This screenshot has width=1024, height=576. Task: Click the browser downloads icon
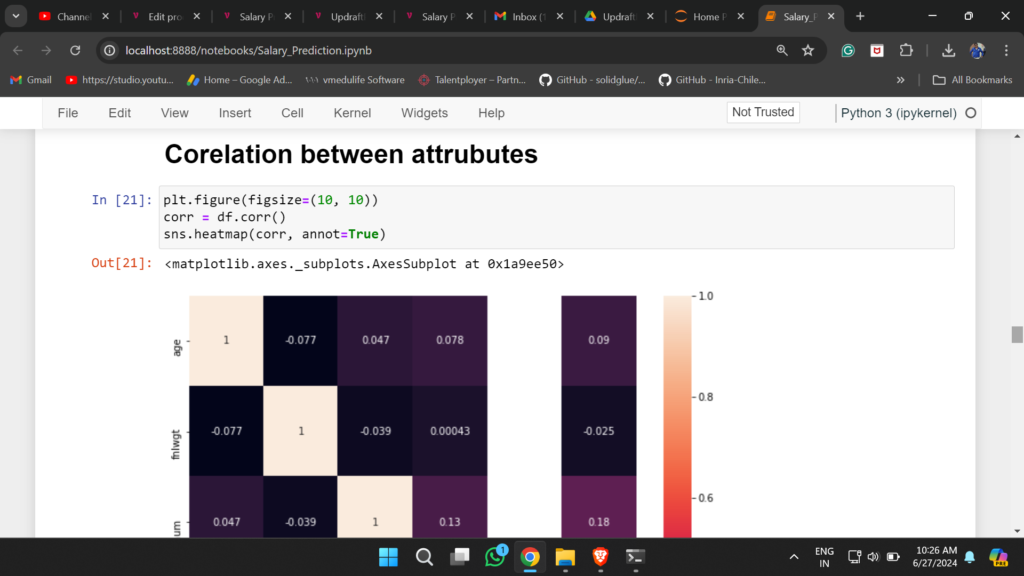(948, 50)
